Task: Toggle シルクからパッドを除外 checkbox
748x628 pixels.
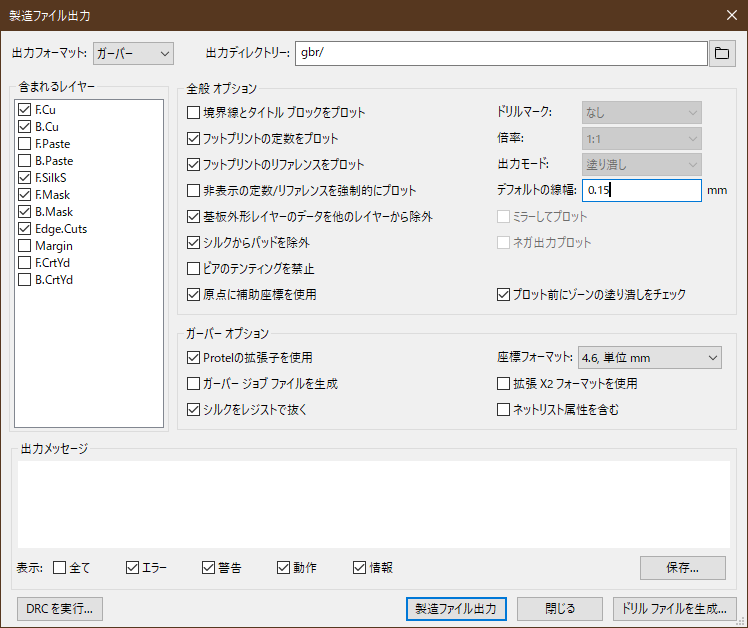Action: (193, 243)
